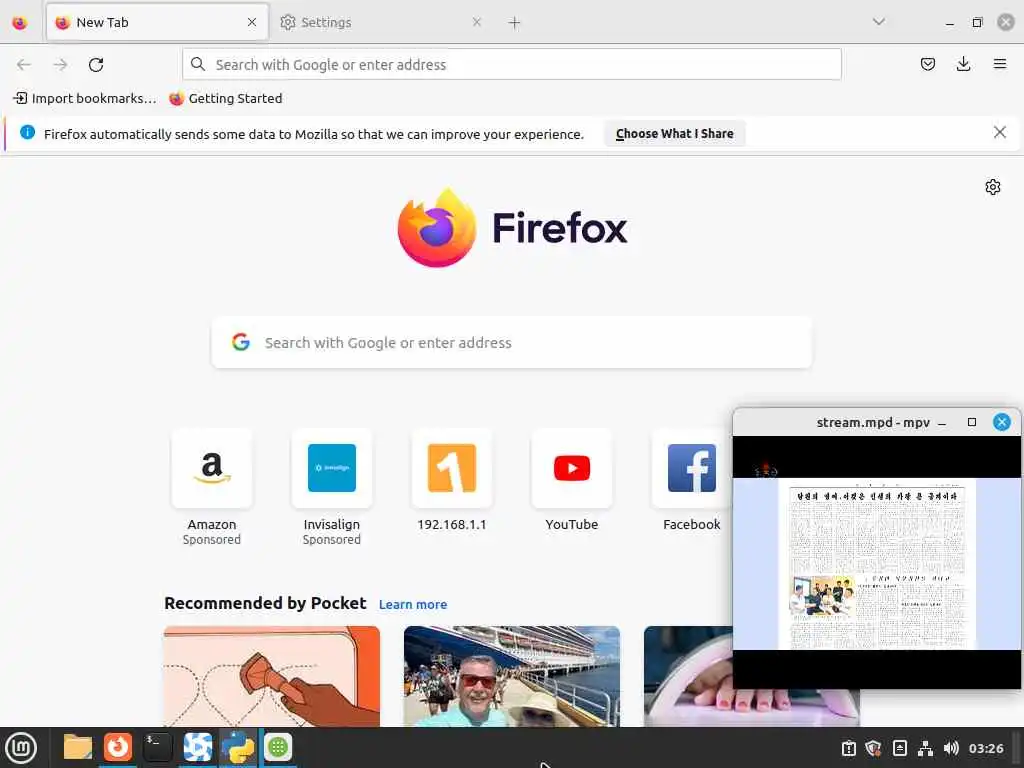Click the notification info icon
This screenshot has width=1024, height=768.
click(27, 133)
